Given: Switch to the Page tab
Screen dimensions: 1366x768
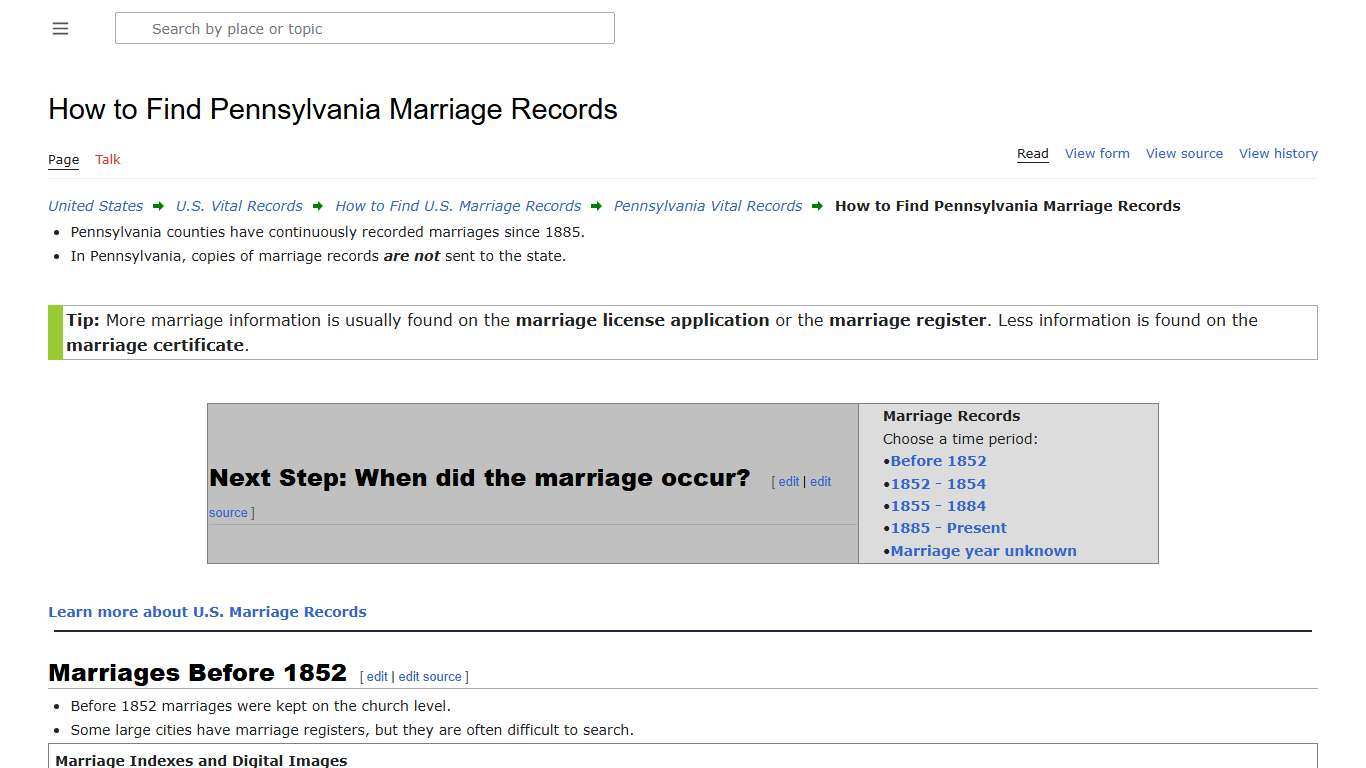Looking at the screenshot, I should (x=63, y=159).
